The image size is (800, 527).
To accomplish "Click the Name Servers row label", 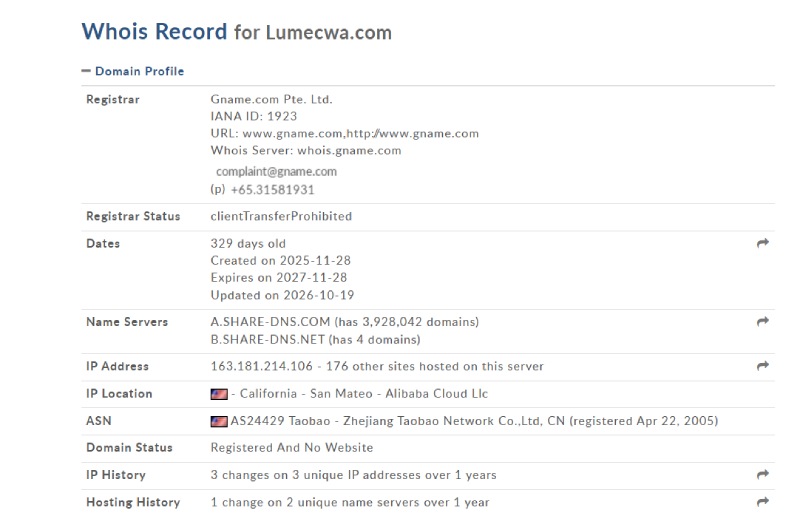I will [x=127, y=322].
